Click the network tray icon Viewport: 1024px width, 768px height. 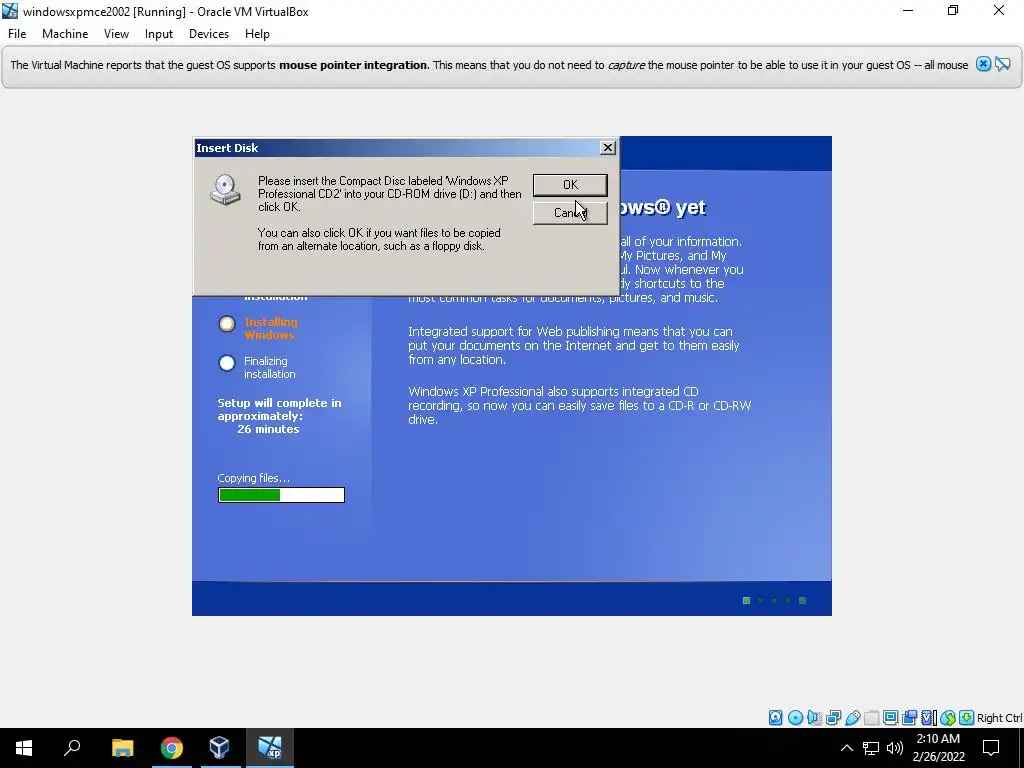[x=871, y=748]
